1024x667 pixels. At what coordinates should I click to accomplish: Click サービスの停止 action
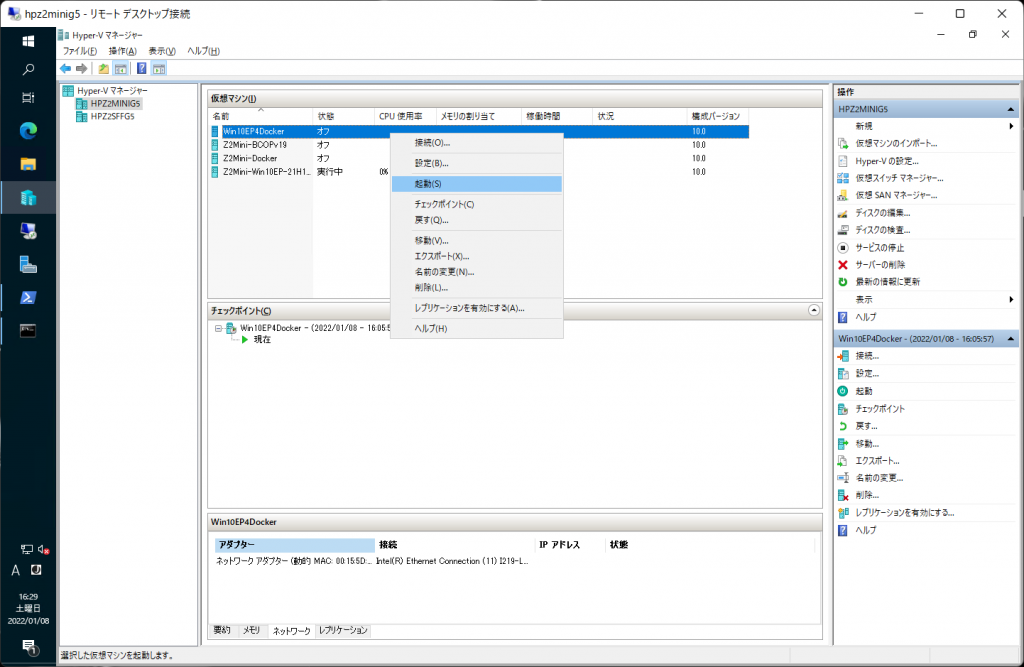879,248
